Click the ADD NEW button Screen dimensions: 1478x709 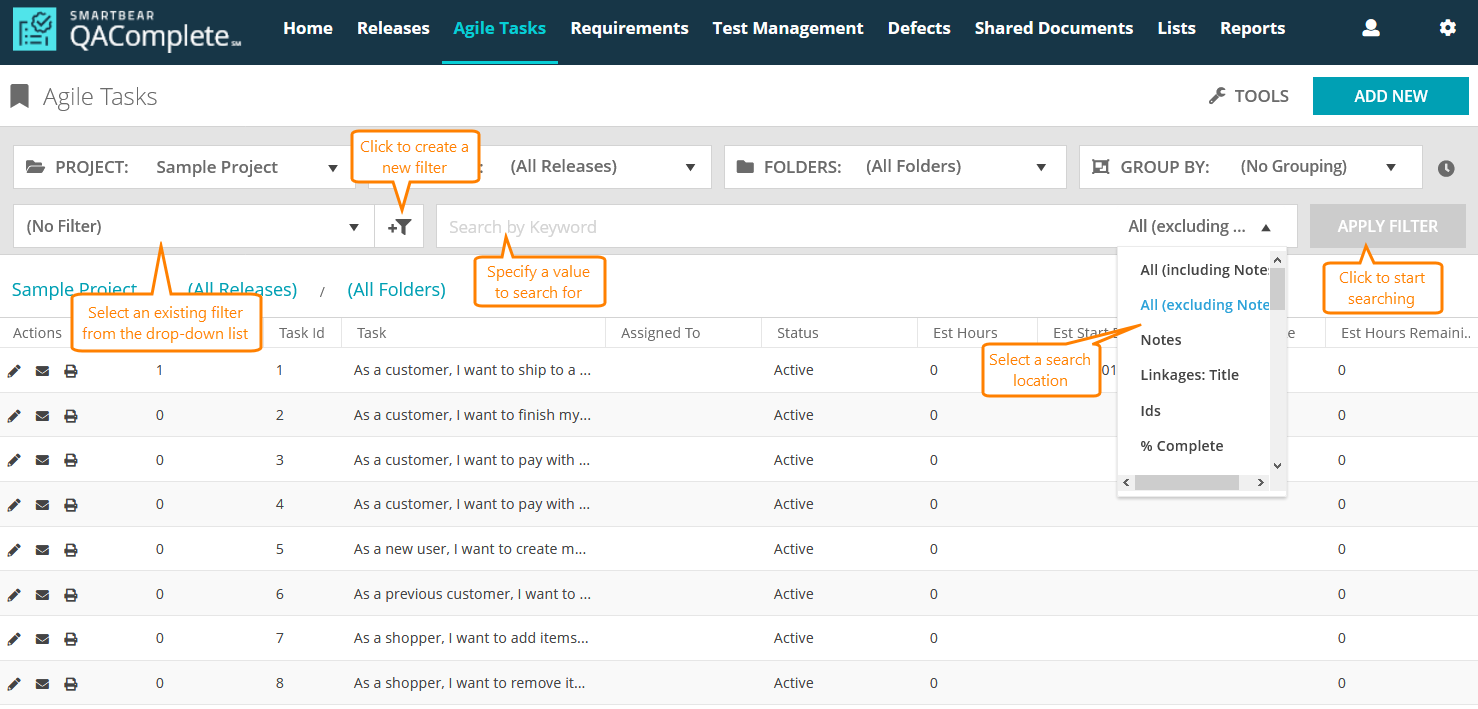pyautogui.click(x=1390, y=96)
